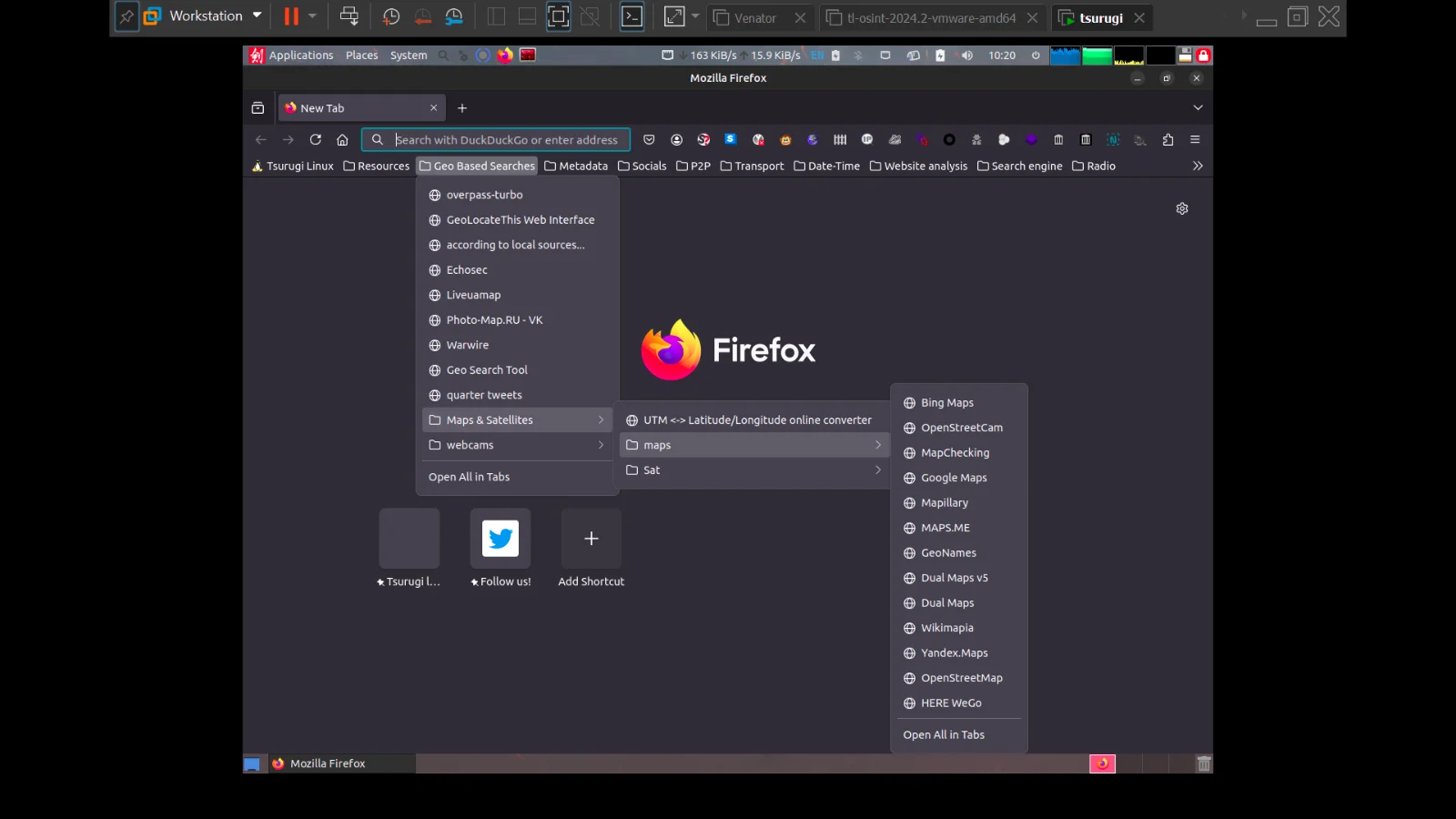The height and width of the screenshot is (819, 1456).
Task: Expand the webcams bookmark folder
Action: [x=518, y=445]
